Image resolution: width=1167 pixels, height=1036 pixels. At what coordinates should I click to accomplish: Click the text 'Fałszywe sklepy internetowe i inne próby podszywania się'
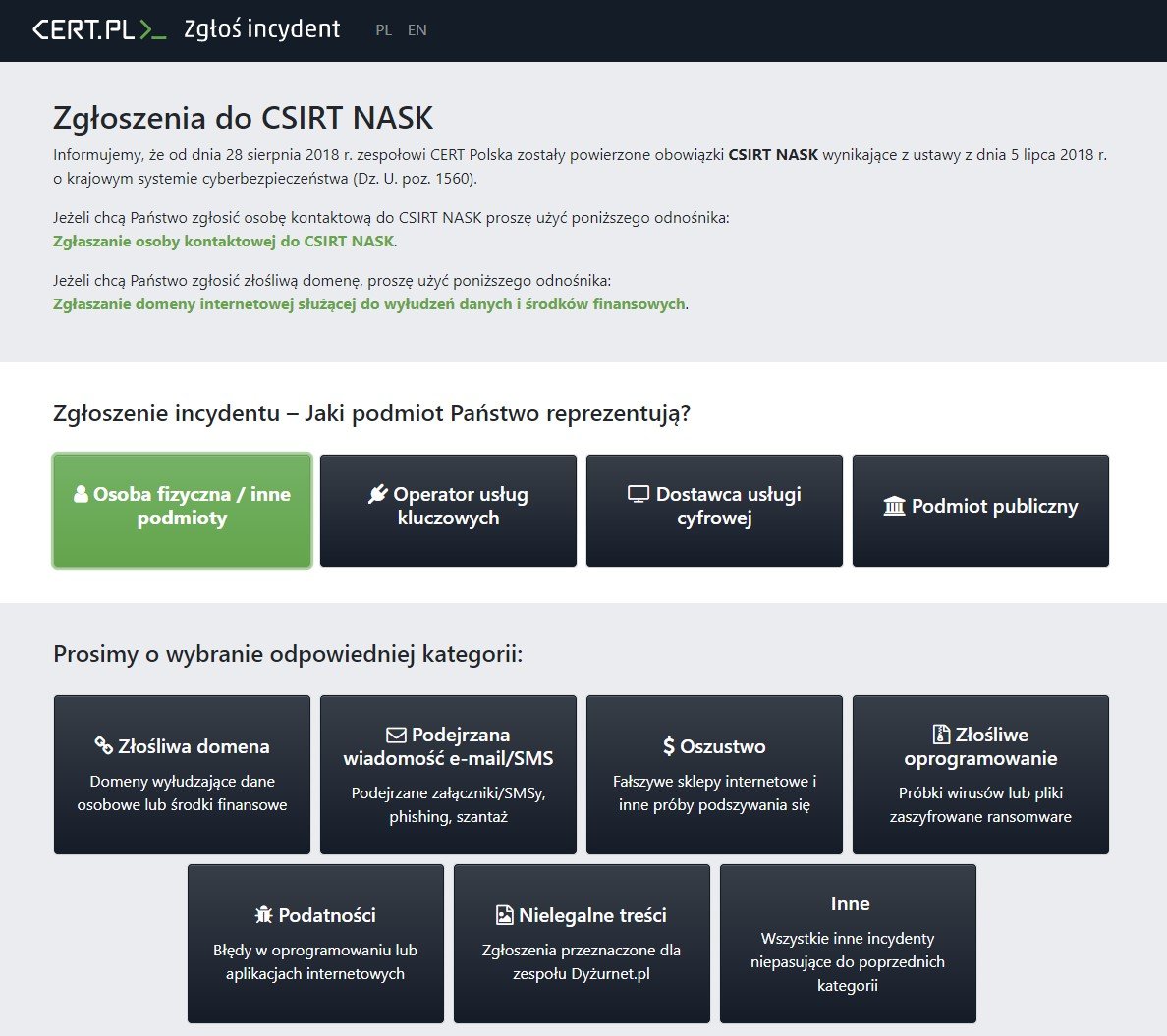tap(714, 792)
